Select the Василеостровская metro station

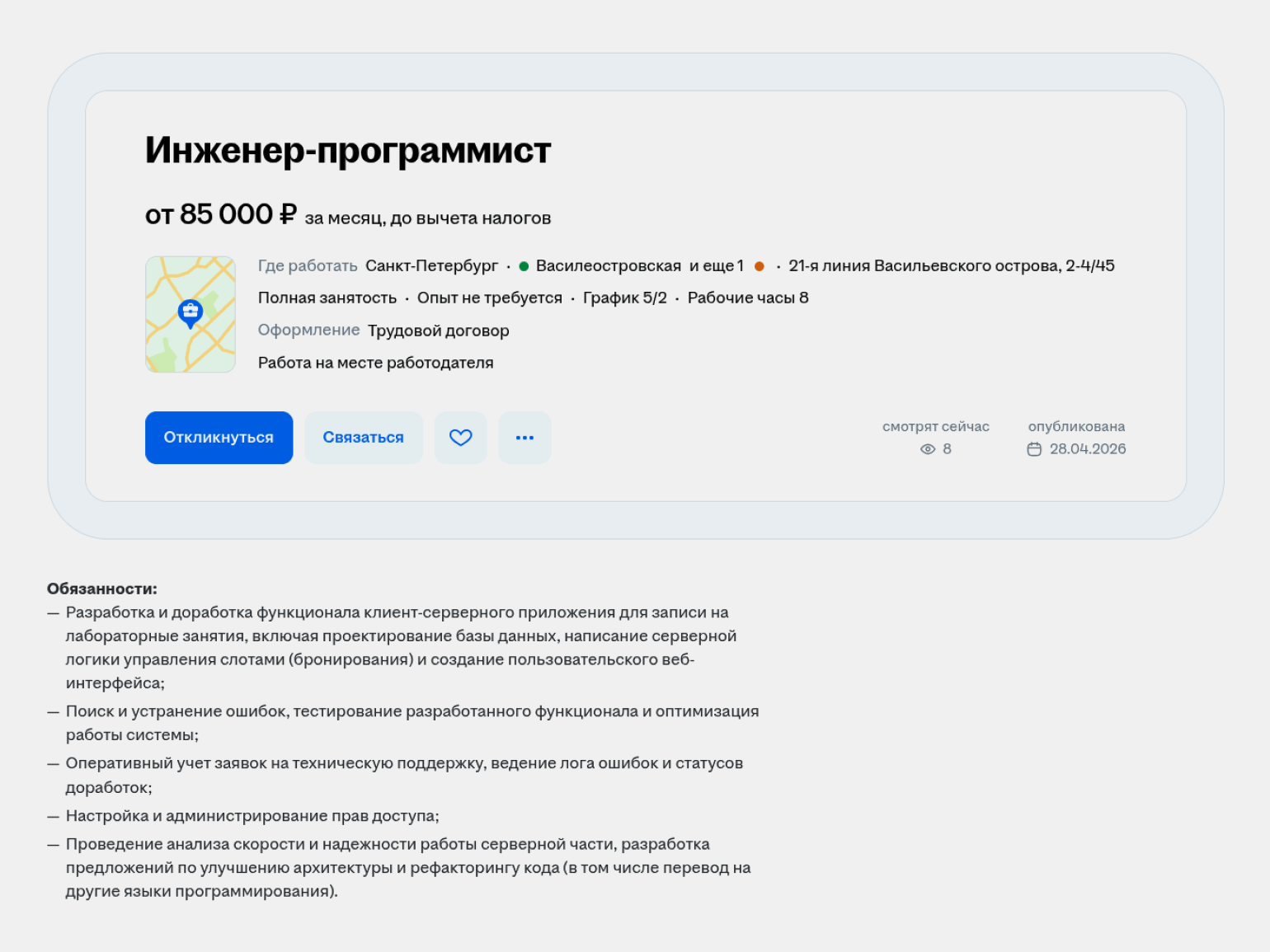pos(608,265)
